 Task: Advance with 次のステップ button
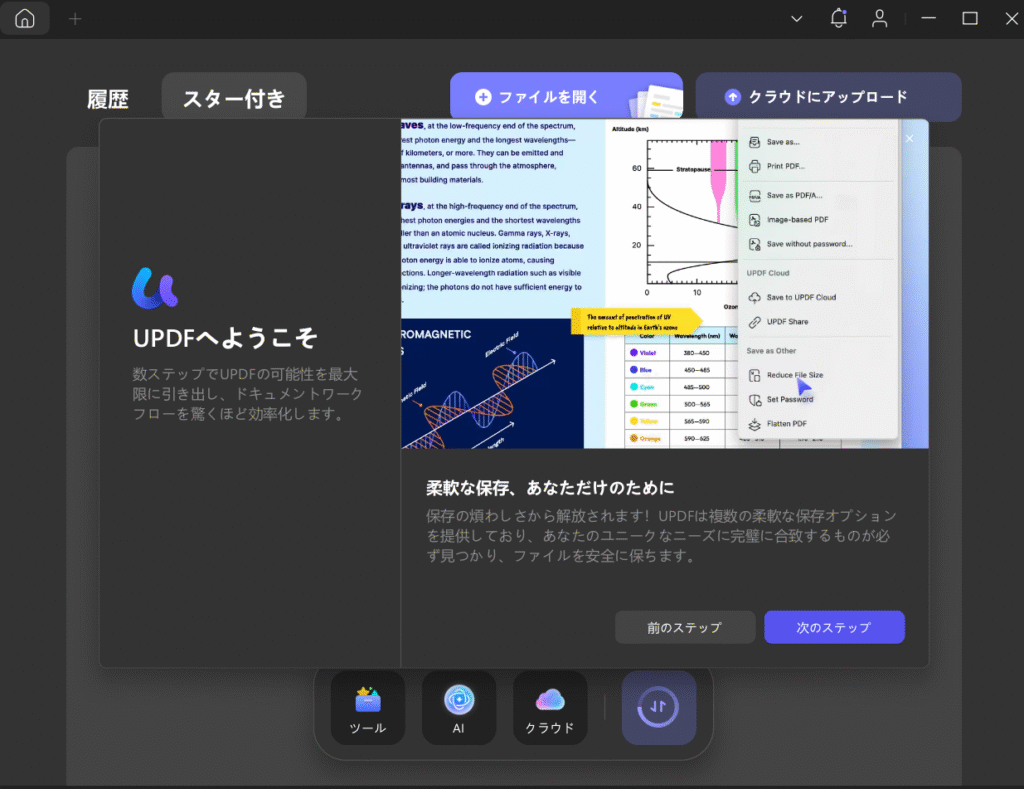click(834, 627)
